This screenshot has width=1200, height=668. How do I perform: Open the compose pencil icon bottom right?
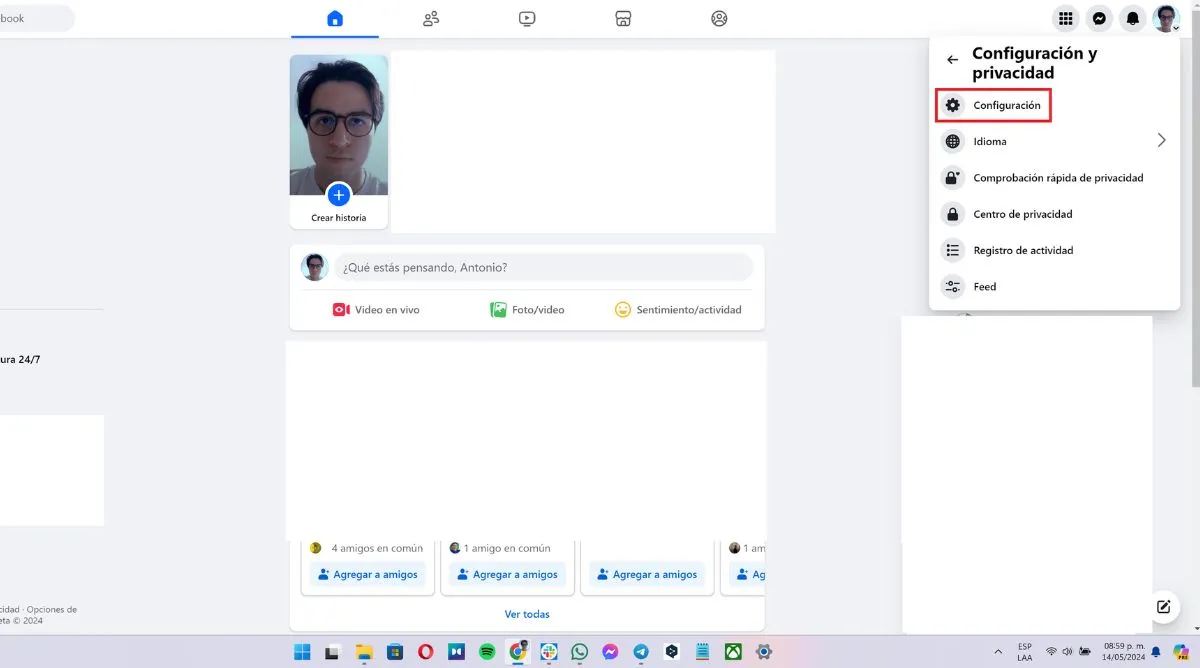pyautogui.click(x=1163, y=606)
